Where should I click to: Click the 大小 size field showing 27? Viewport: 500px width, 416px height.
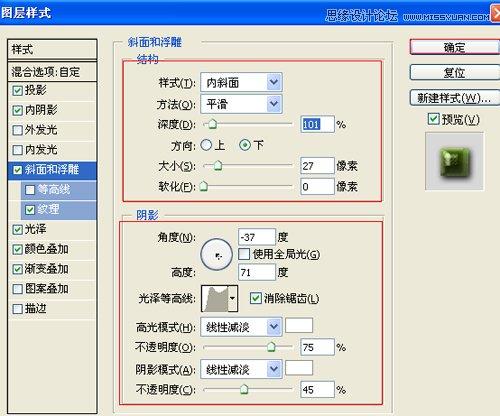(x=317, y=166)
